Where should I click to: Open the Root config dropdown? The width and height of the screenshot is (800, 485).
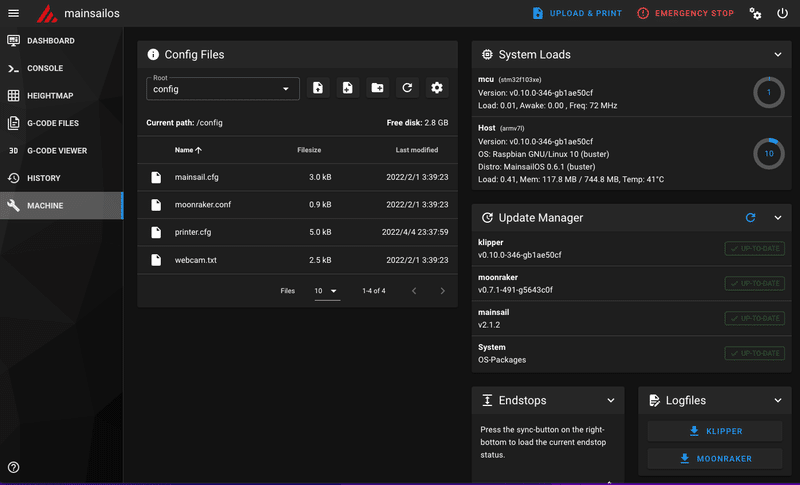[x=222, y=88]
